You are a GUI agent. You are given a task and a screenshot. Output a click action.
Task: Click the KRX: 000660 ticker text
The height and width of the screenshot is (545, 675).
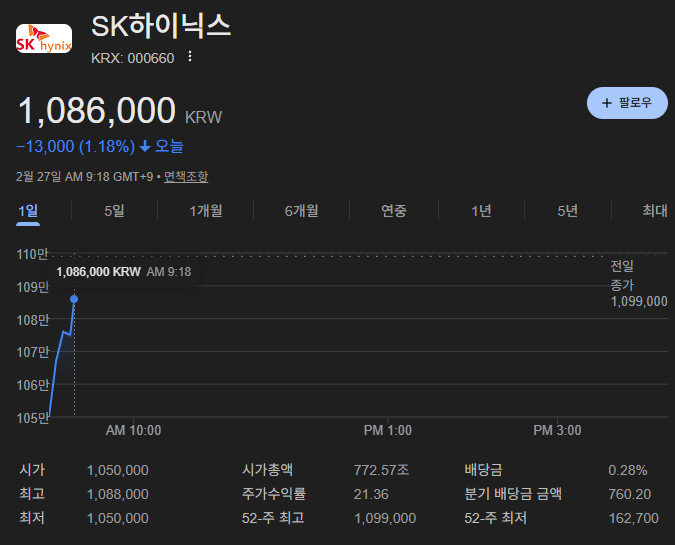[133, 58]
